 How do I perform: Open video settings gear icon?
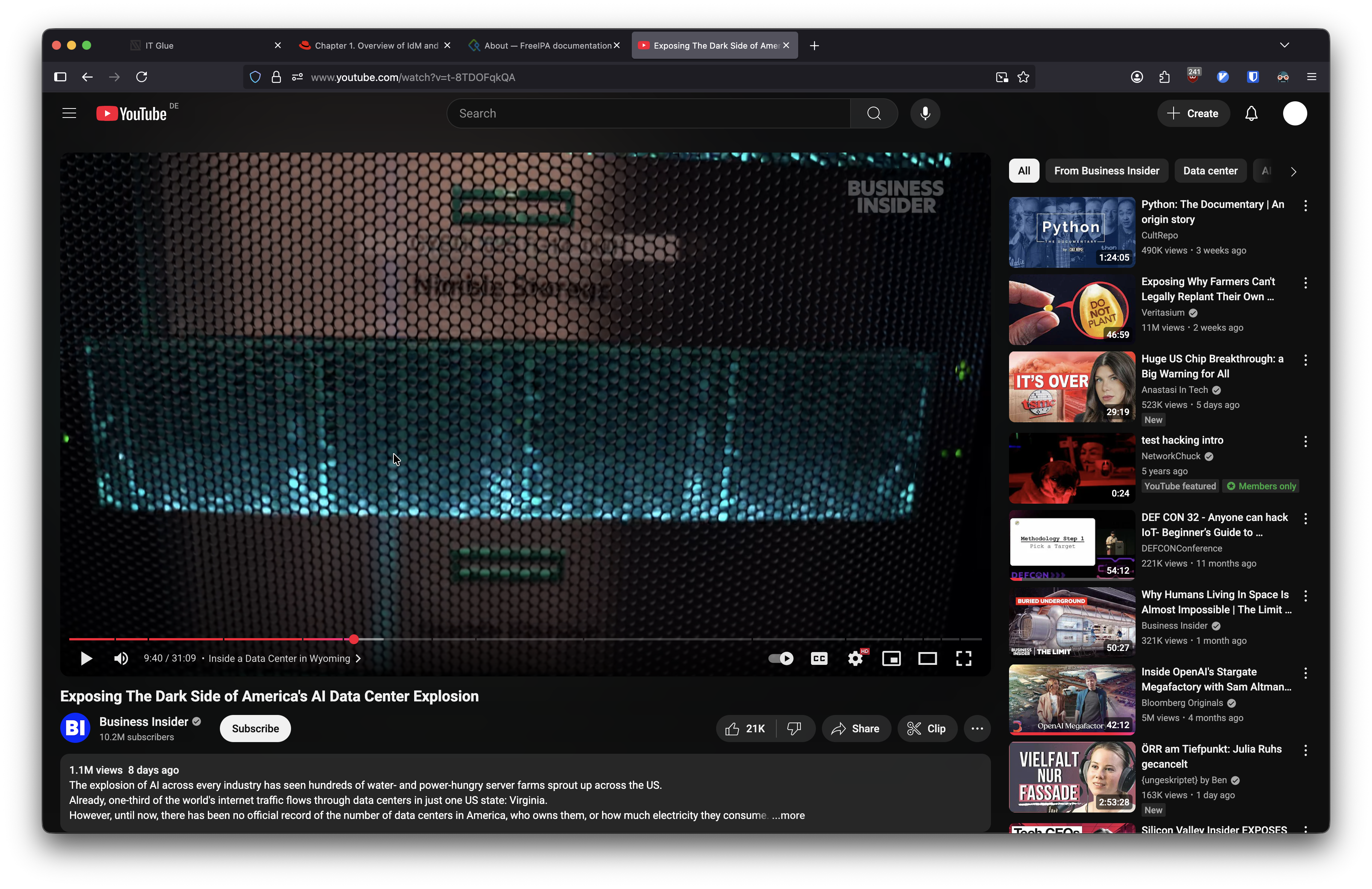(855, 658)
